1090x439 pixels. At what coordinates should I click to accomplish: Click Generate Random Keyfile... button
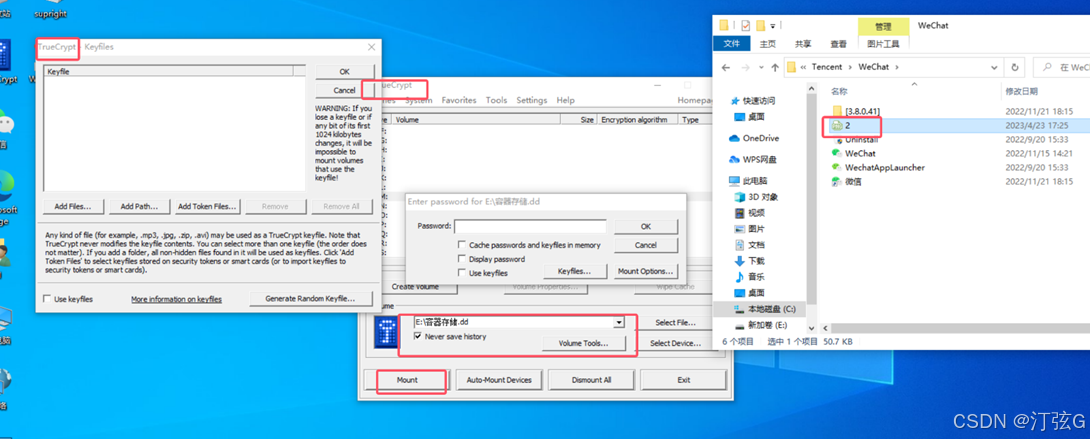tap(311, 299)
